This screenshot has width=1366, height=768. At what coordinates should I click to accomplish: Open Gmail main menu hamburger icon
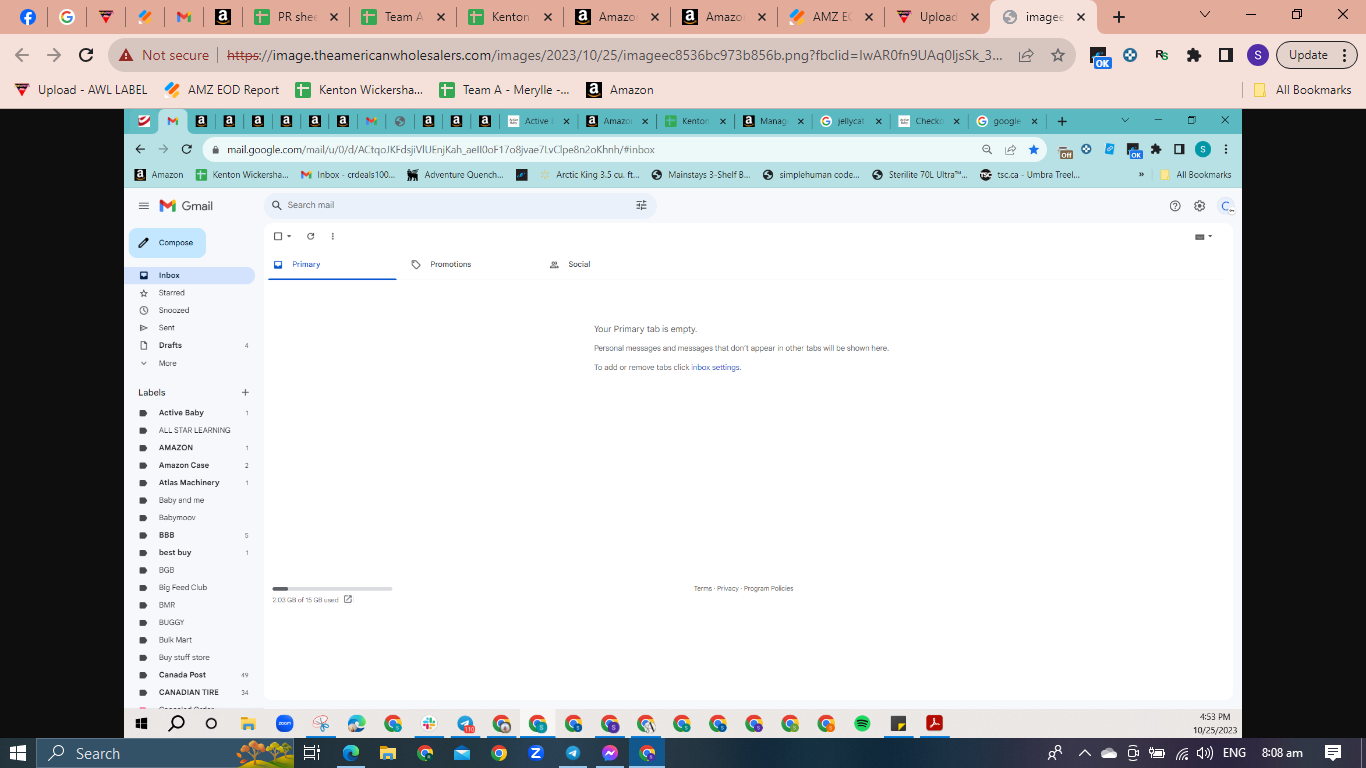[144, 206]
